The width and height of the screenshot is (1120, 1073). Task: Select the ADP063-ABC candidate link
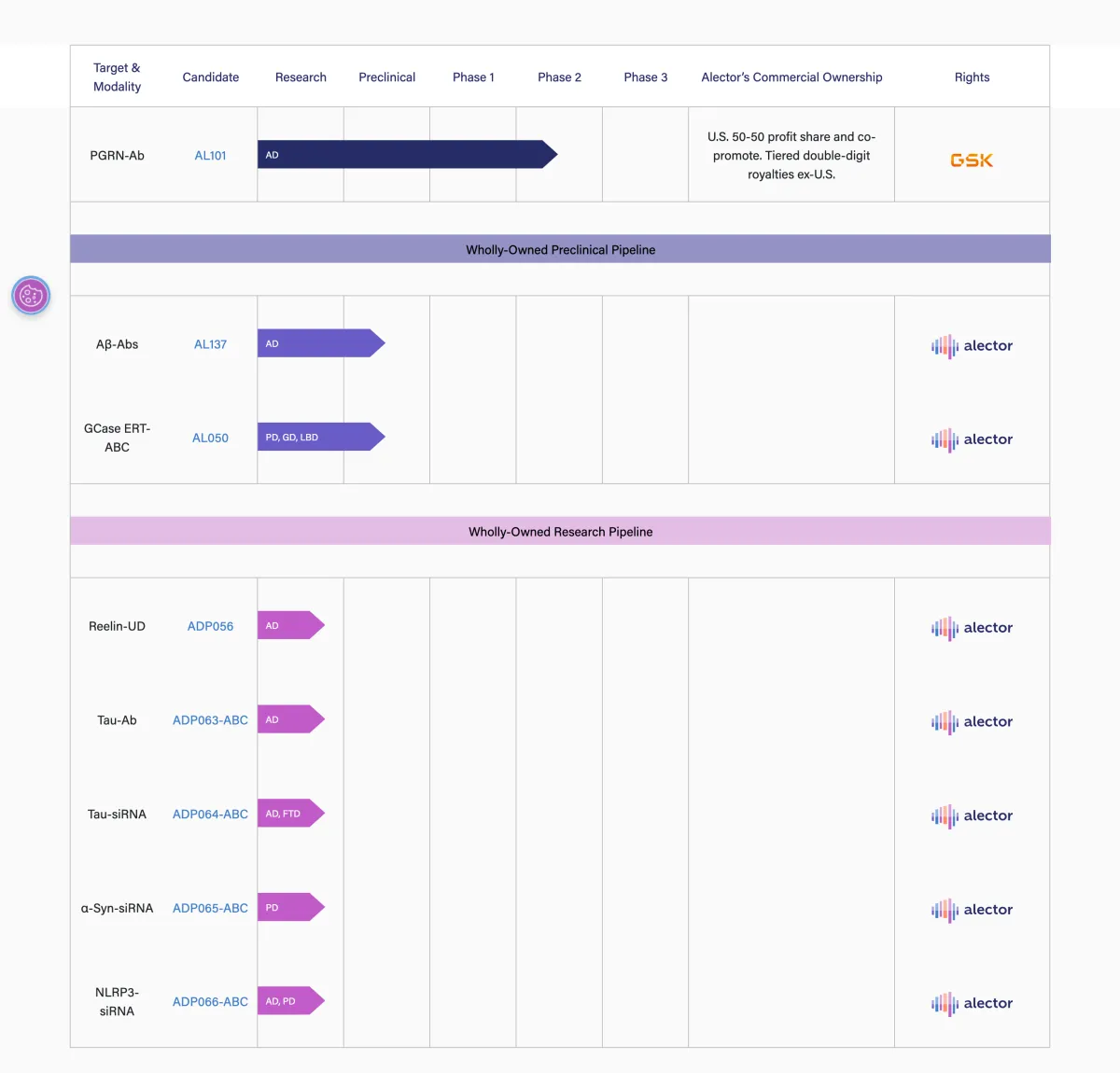tap(210, 720)
